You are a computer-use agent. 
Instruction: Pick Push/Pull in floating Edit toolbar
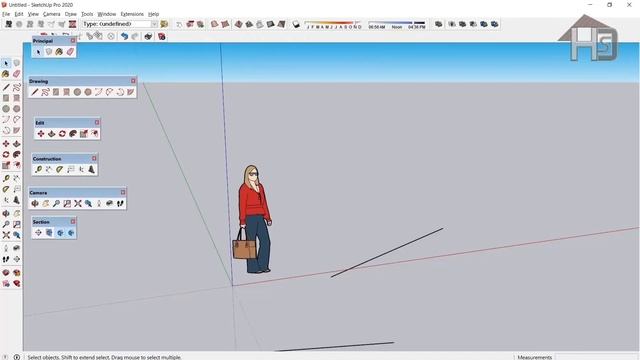pos(51,133)
